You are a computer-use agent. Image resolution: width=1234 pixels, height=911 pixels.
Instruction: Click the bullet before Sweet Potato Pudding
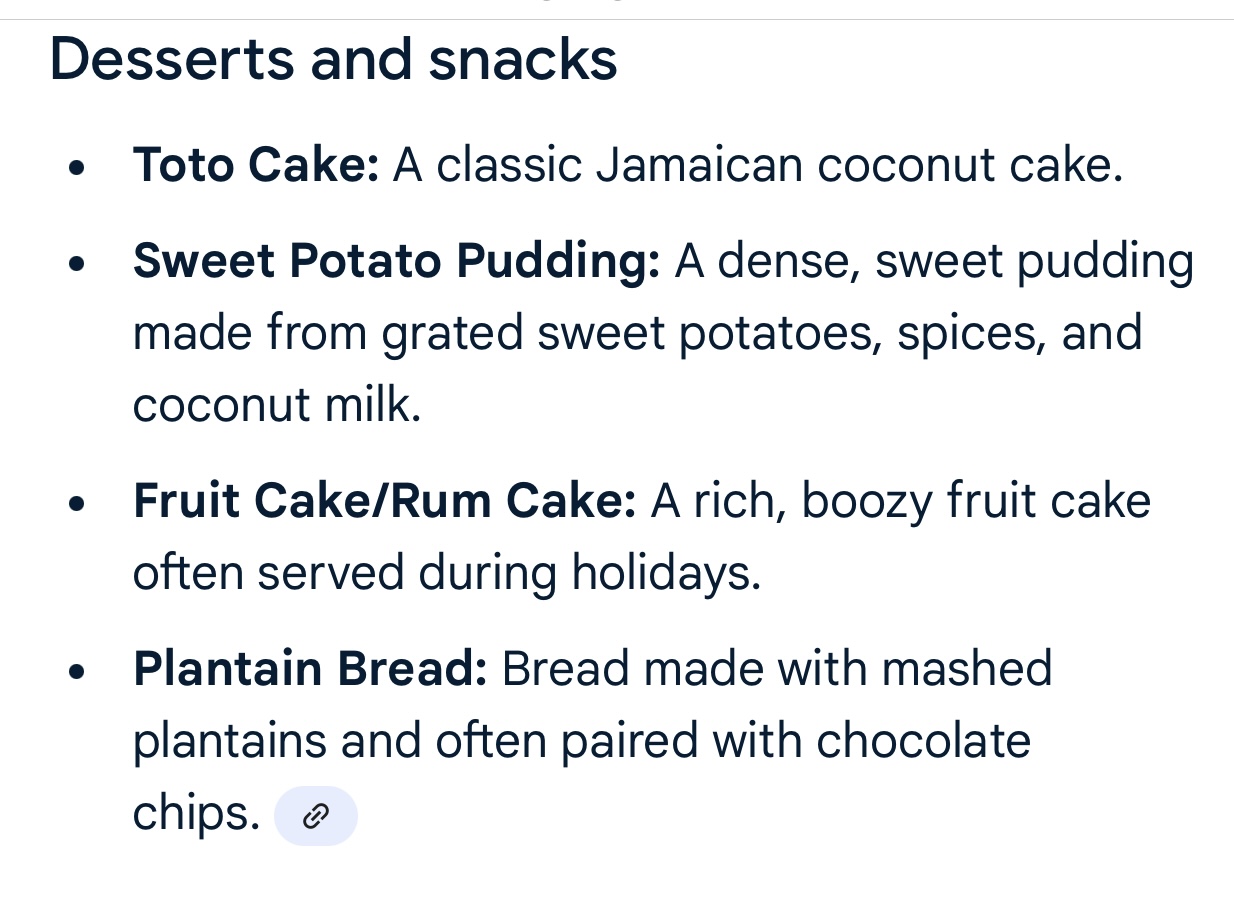point(77,263)
